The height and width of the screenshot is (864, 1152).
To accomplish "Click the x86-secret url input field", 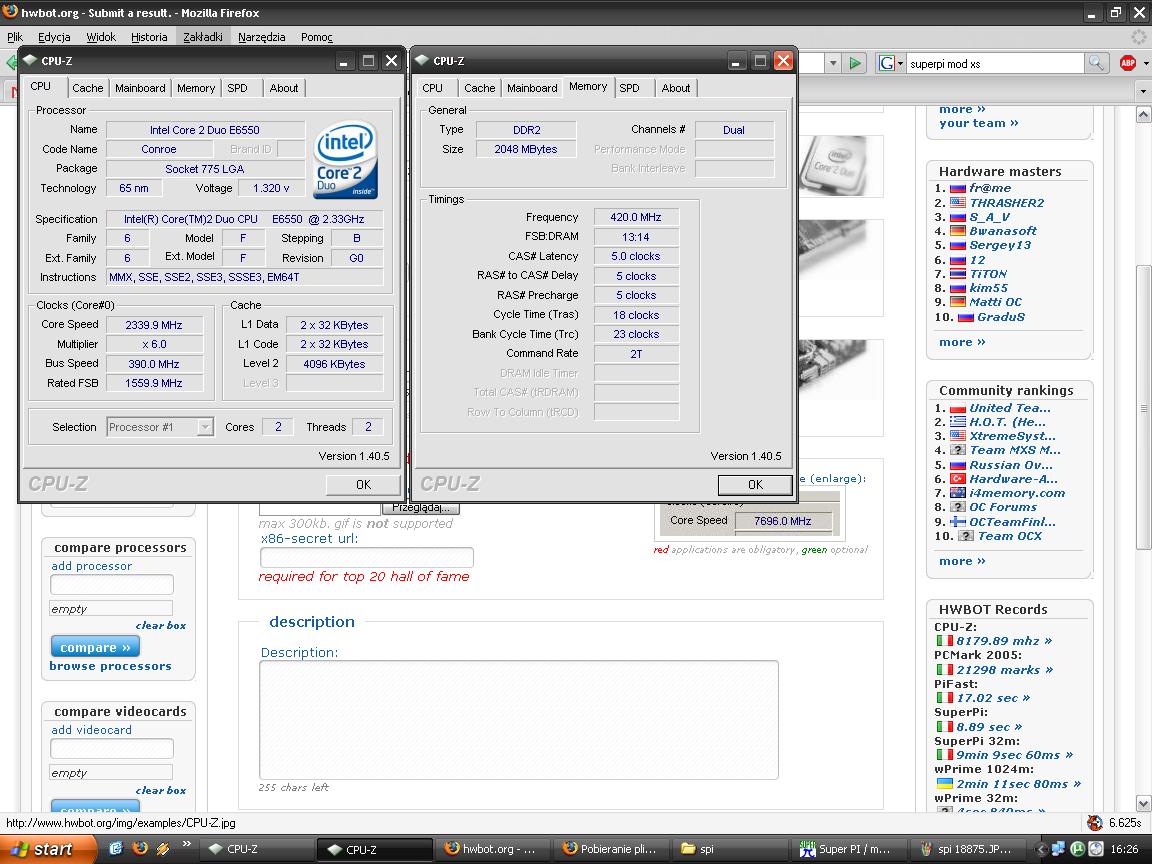I will 367,558.
